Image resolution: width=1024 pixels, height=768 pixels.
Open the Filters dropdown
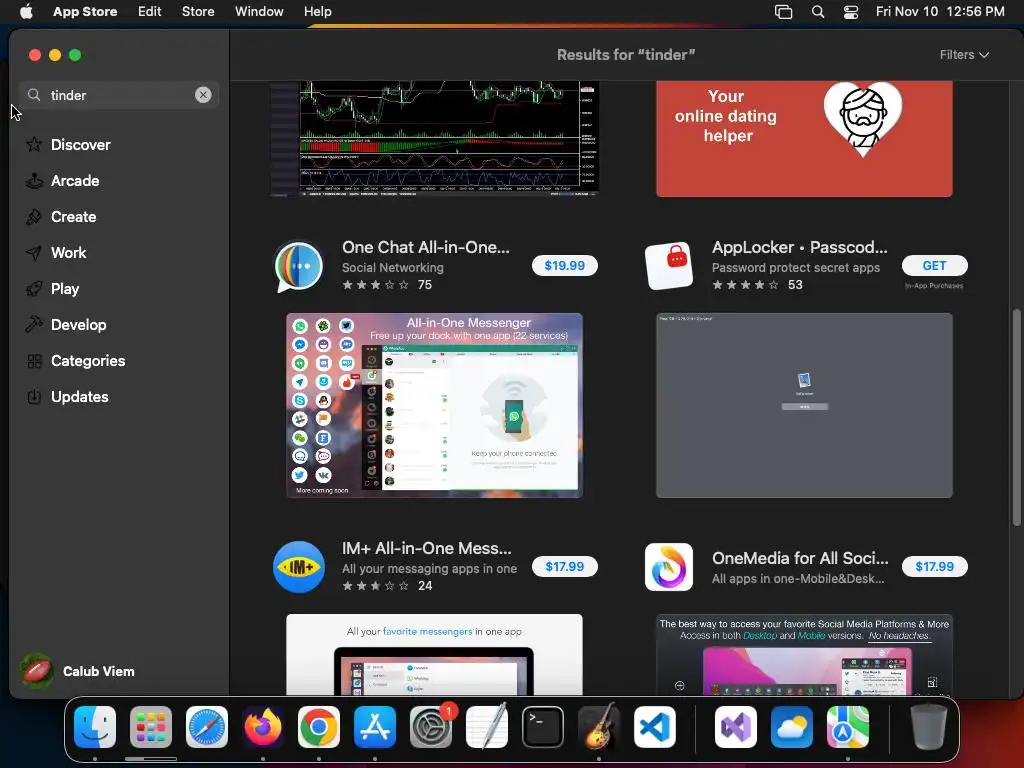(x=964, y=55)
